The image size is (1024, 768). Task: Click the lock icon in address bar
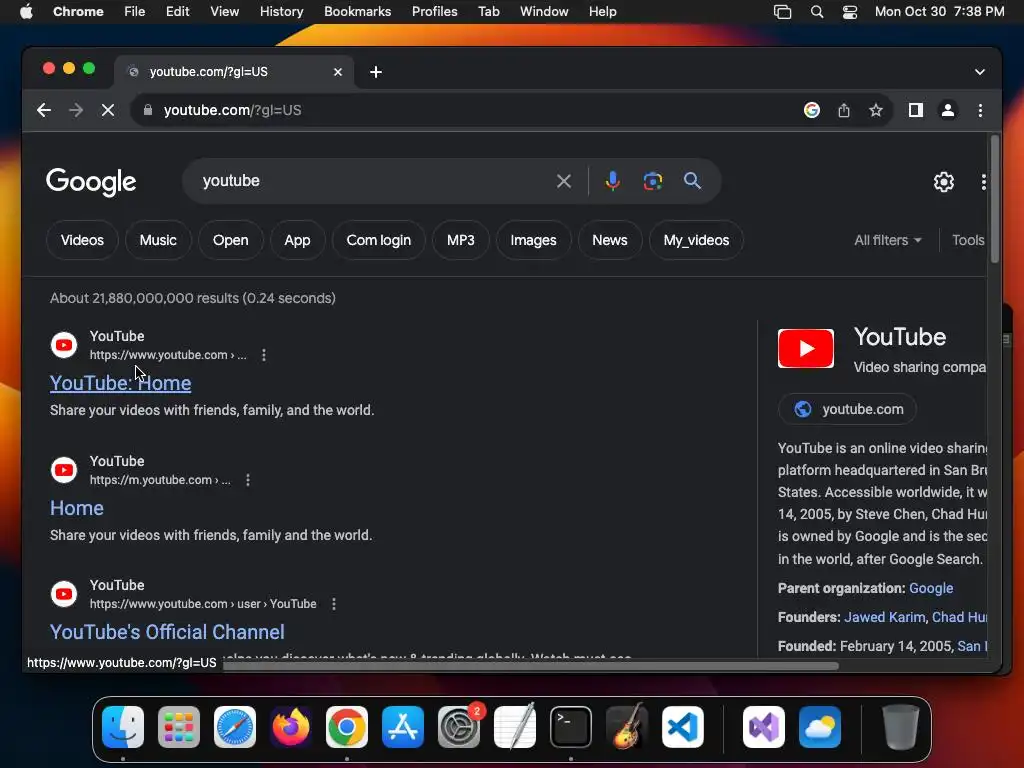click(x=148, y=110)
